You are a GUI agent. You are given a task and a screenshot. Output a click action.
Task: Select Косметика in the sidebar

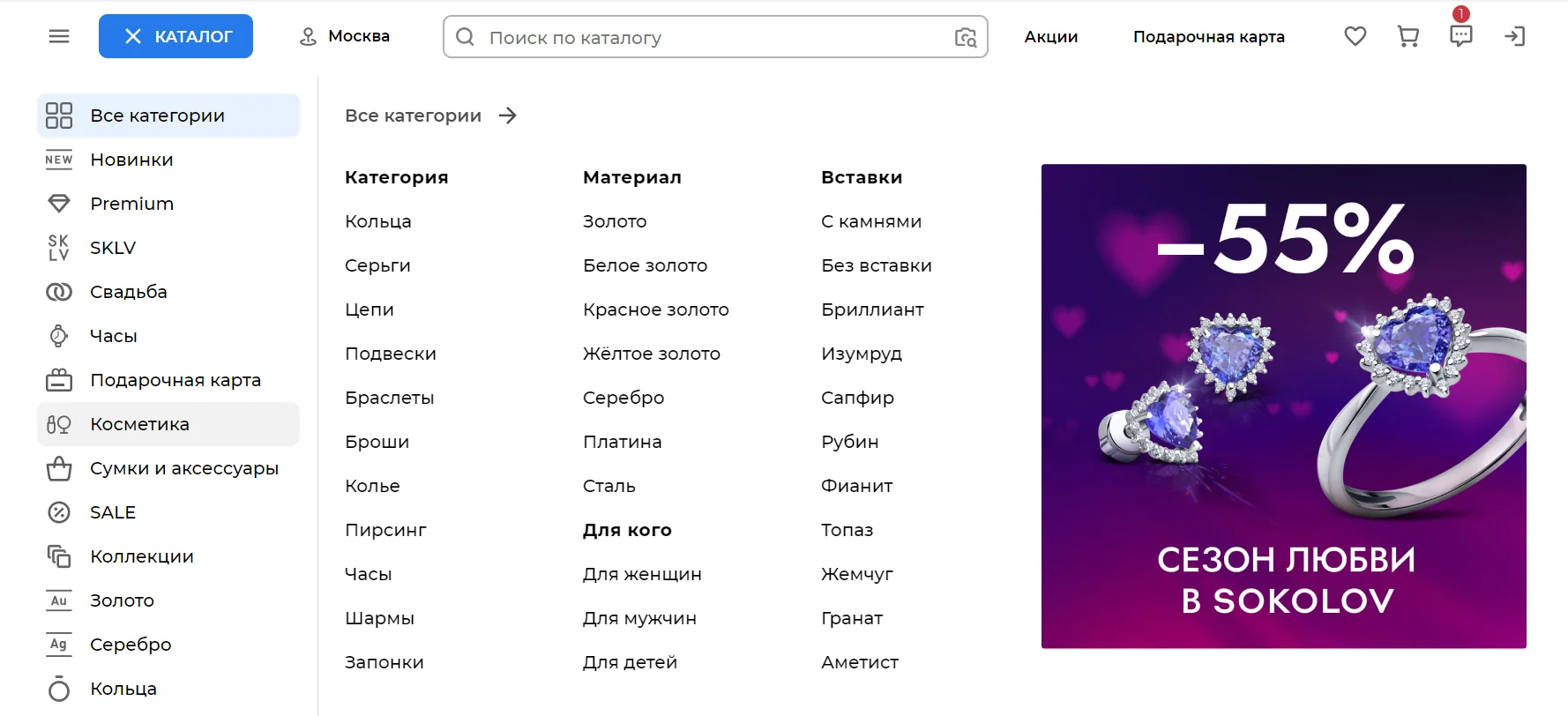pyautogui.click(x=138, y=423)
